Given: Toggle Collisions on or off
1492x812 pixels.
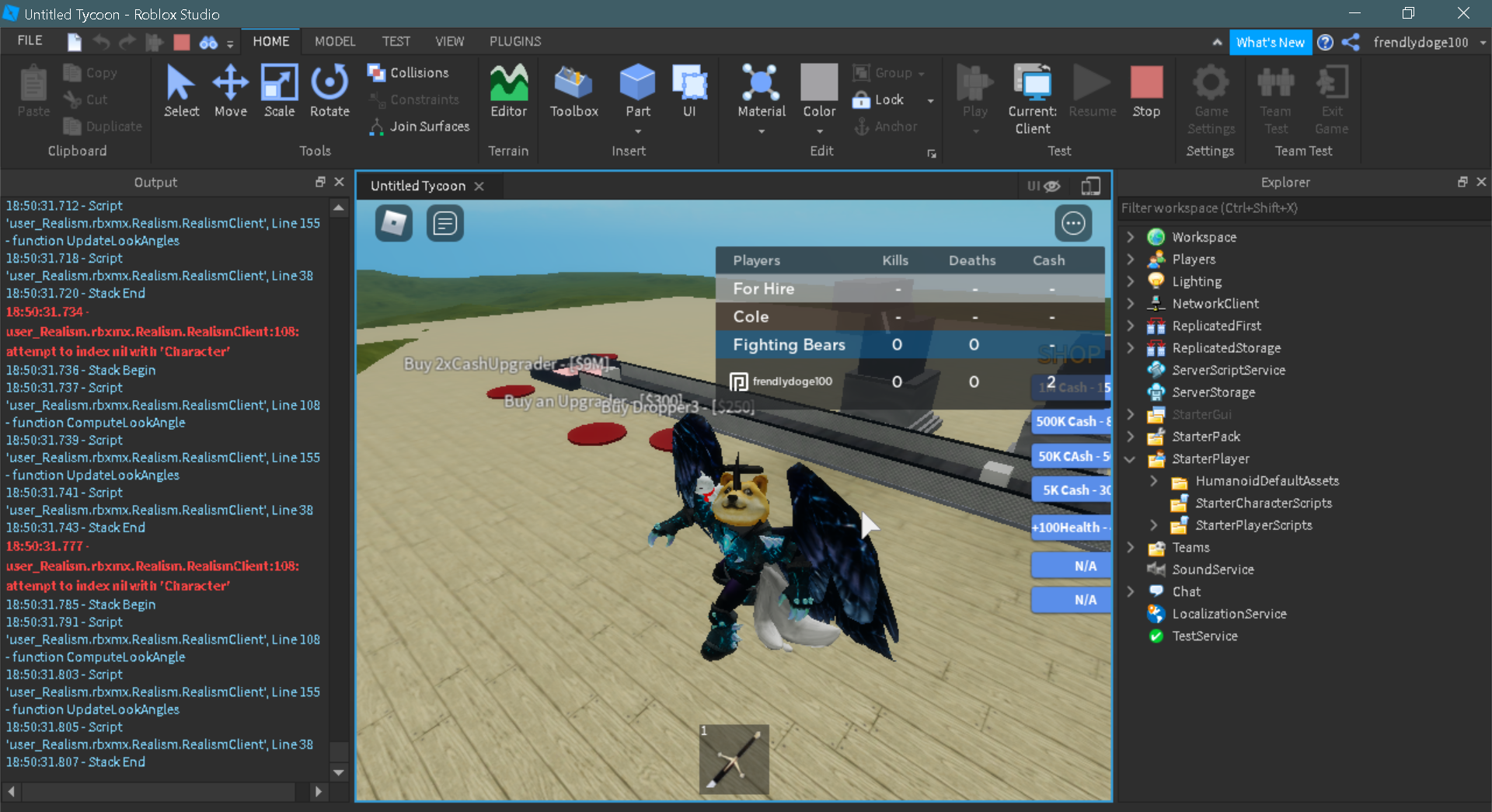Looking at the screenshot, I should click(412, 72).
